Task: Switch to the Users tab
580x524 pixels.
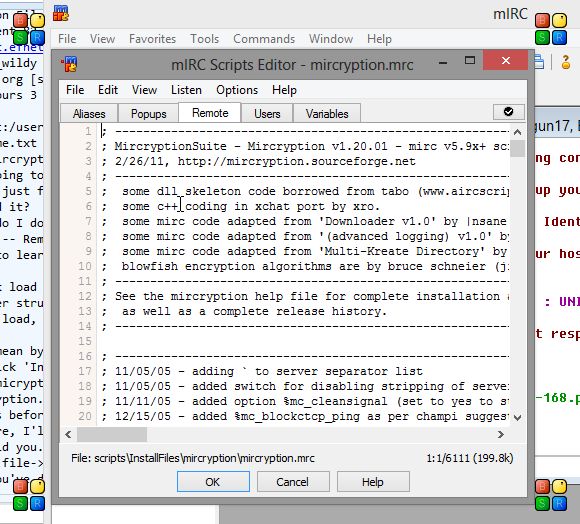Action: coord(267,114)
